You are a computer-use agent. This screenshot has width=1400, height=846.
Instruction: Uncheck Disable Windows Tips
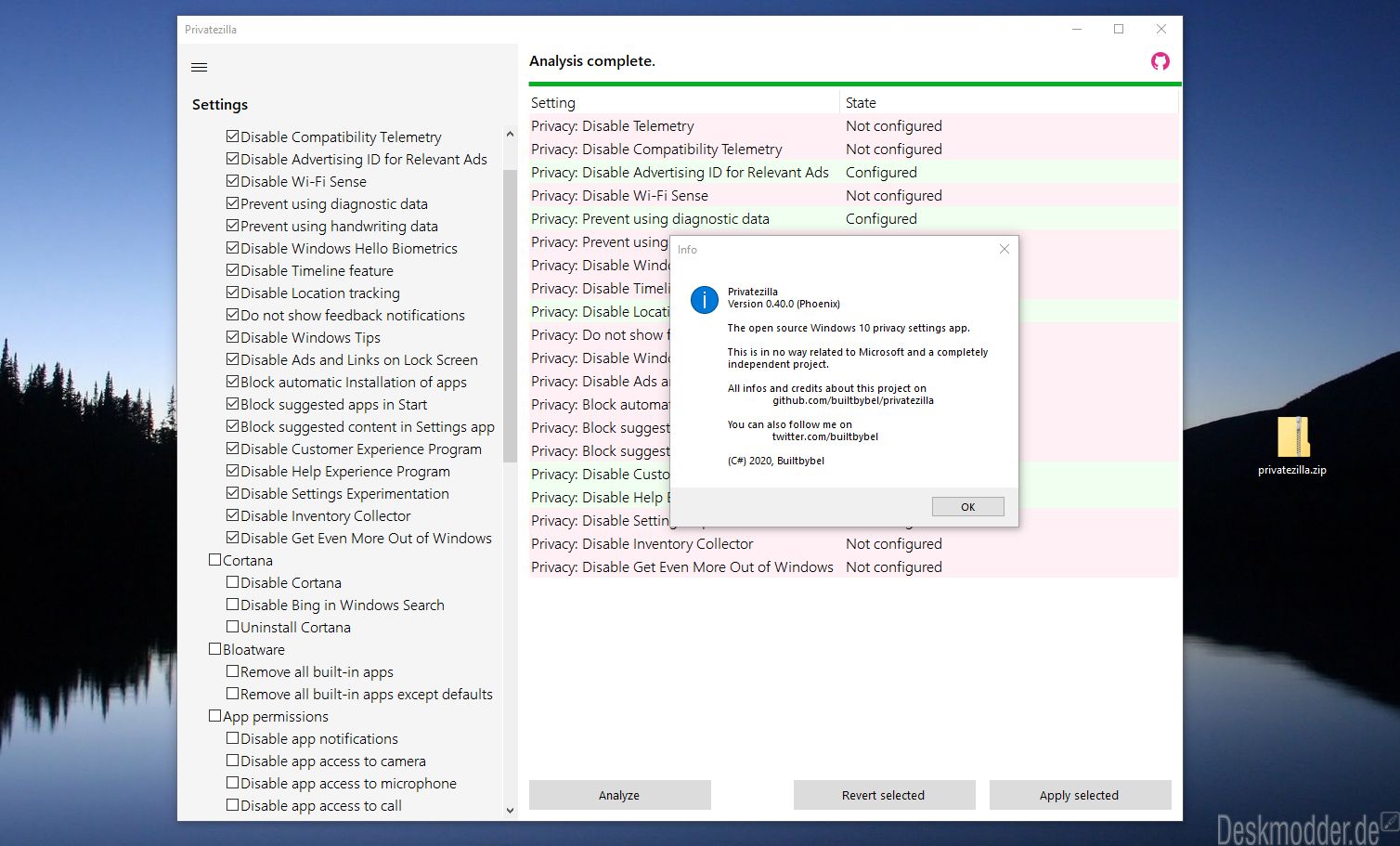click(233, 337)
